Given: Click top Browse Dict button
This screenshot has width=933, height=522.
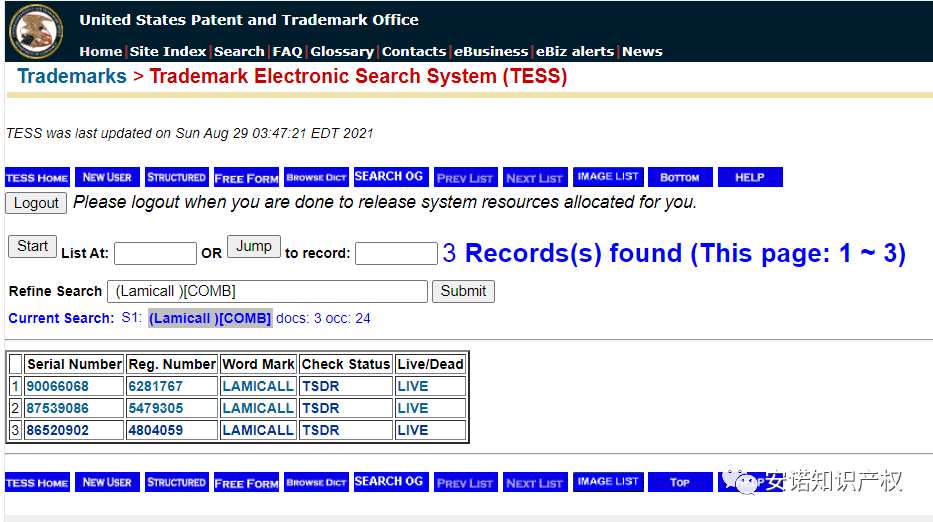Looking at the screenshot, I should [x=317, y=177].
